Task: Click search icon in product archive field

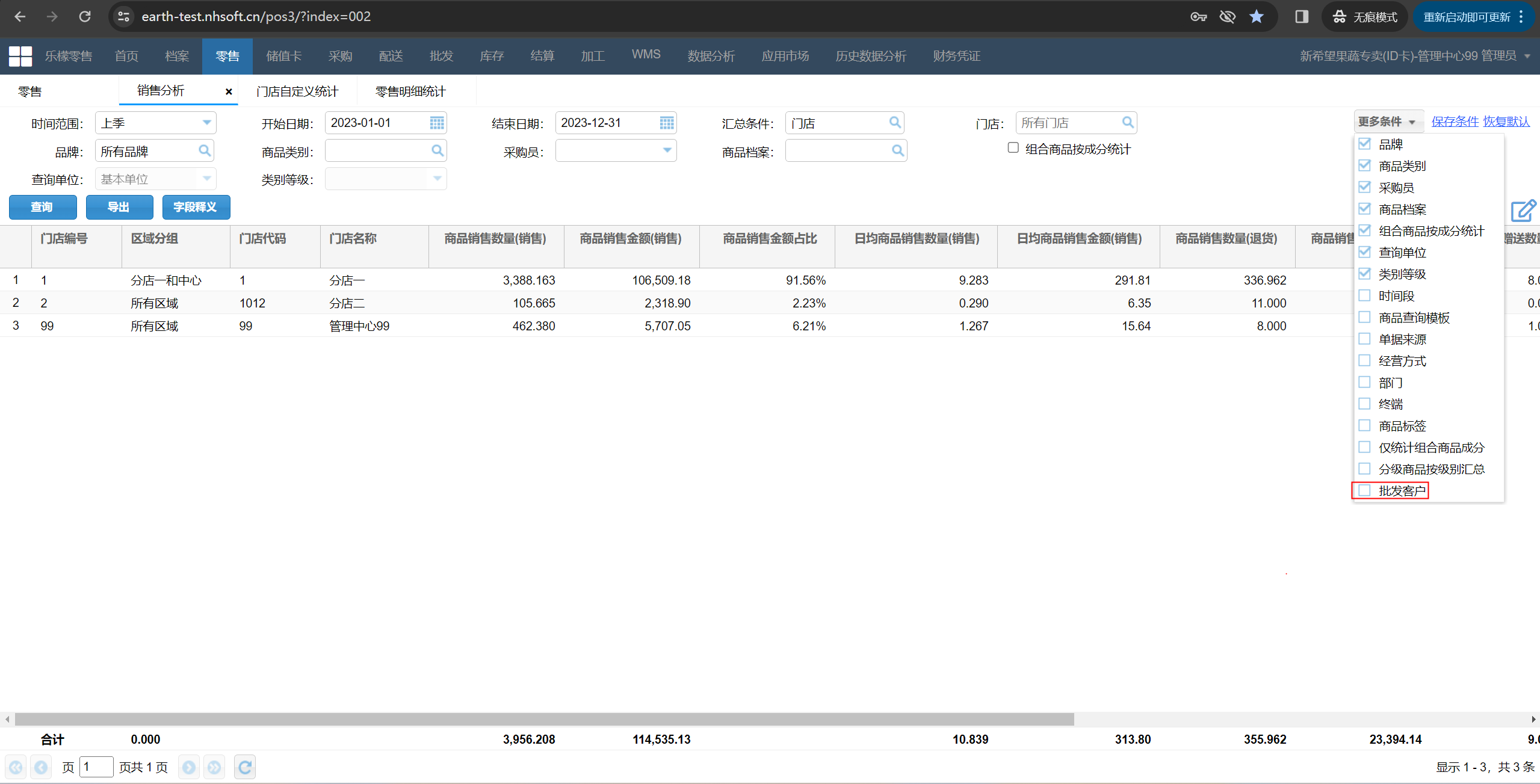Action: point(897,150)
